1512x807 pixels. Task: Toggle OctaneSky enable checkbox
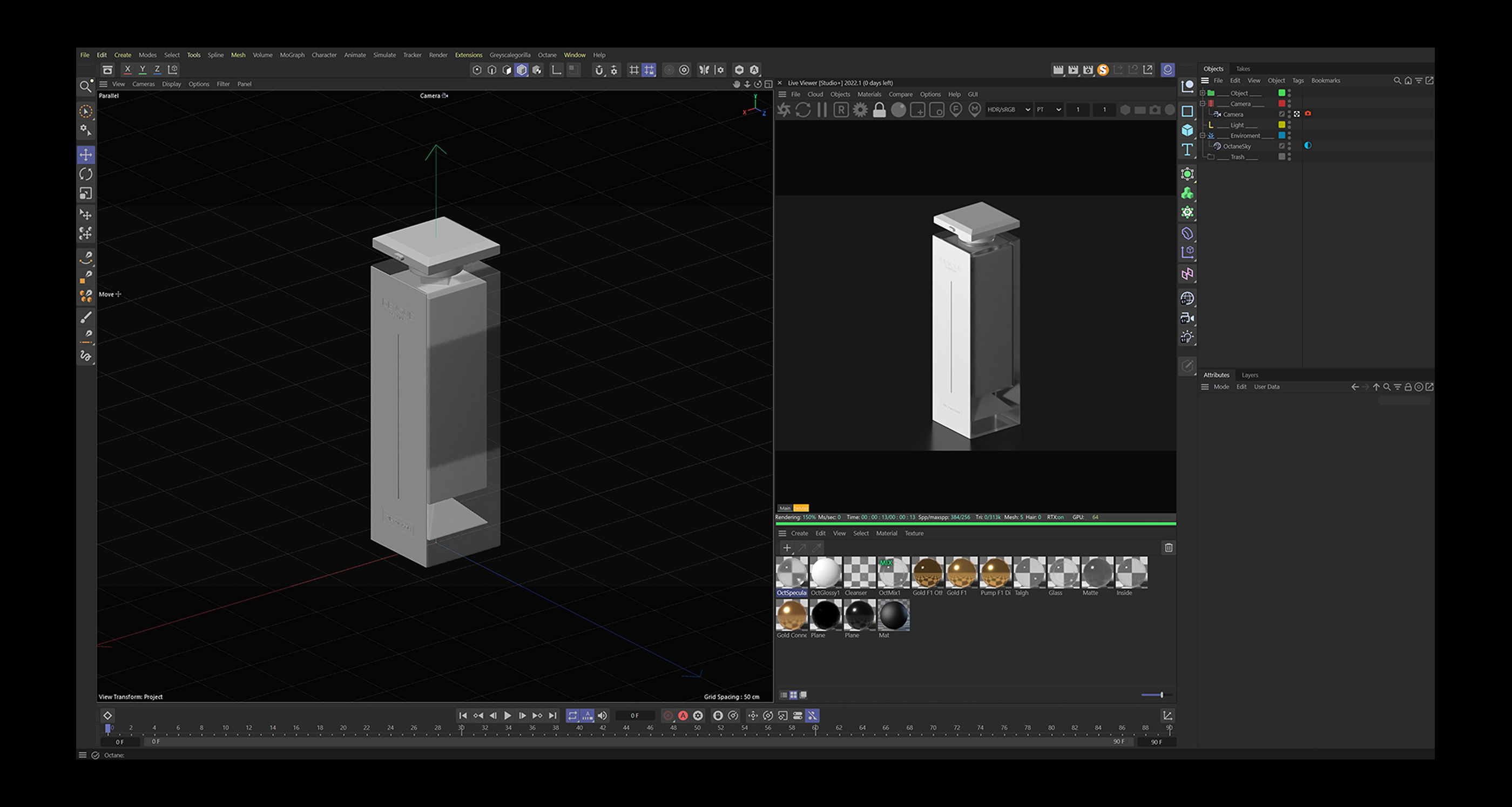[1281, 146]
